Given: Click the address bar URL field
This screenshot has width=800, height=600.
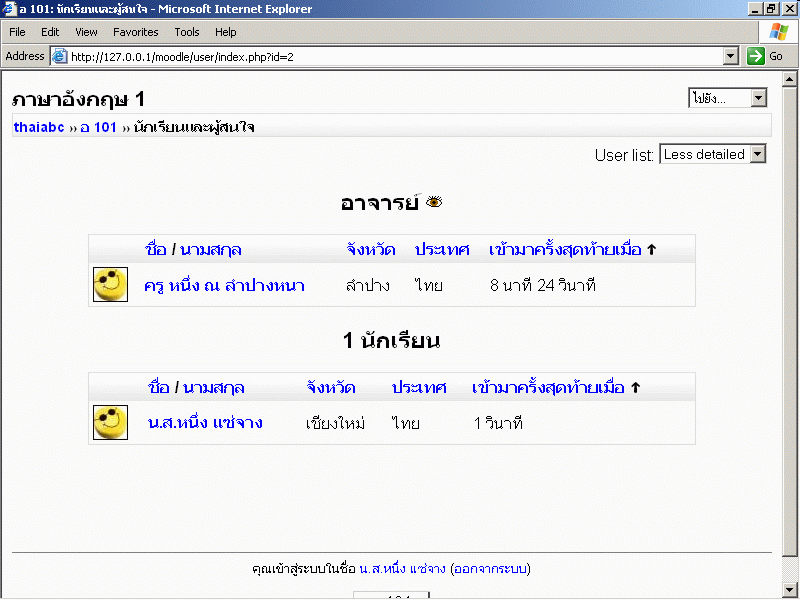Looking at the screenshot, I should tap(390, 56).
